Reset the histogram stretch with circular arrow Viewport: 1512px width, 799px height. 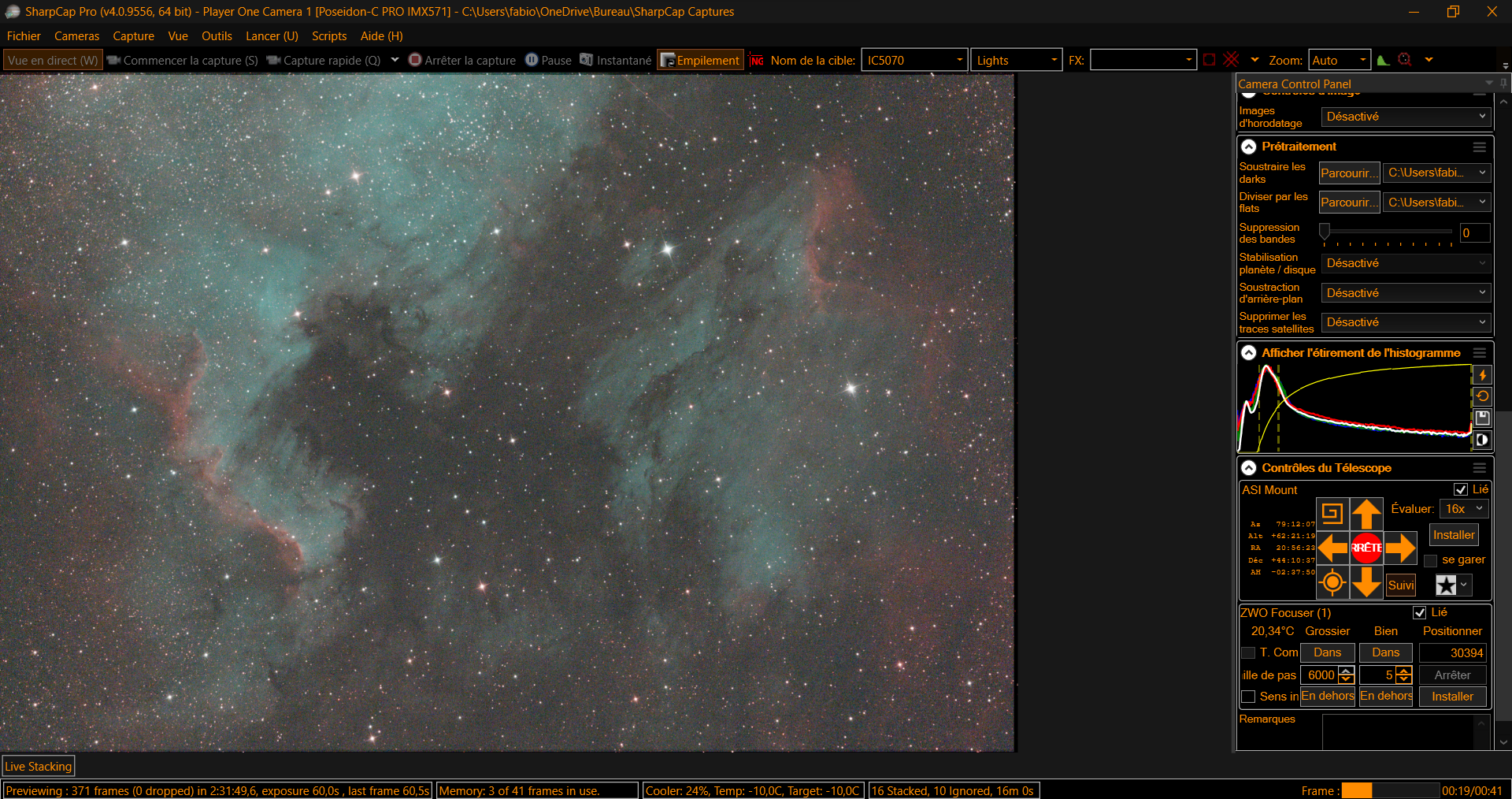point(1482,396)
